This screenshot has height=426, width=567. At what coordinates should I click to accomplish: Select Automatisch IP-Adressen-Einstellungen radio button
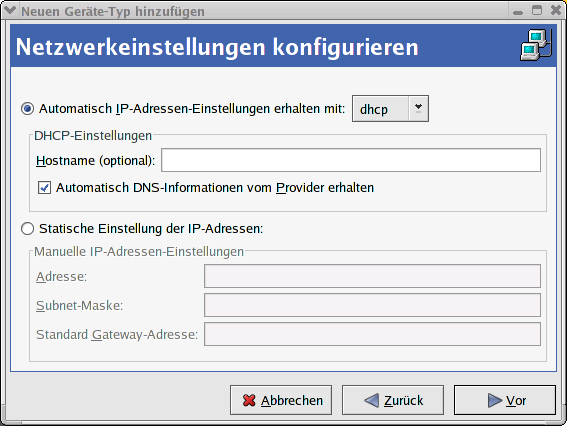(27, 108)
